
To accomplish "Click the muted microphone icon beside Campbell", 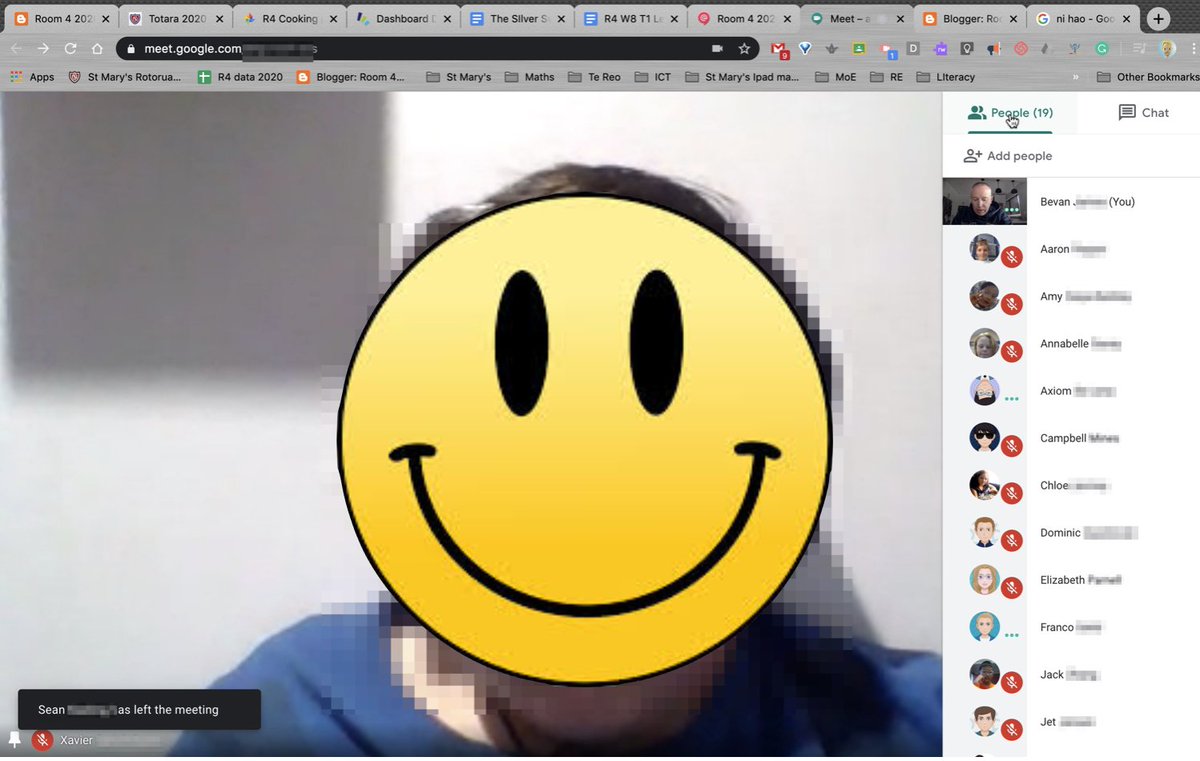I will pos(1012,446).
